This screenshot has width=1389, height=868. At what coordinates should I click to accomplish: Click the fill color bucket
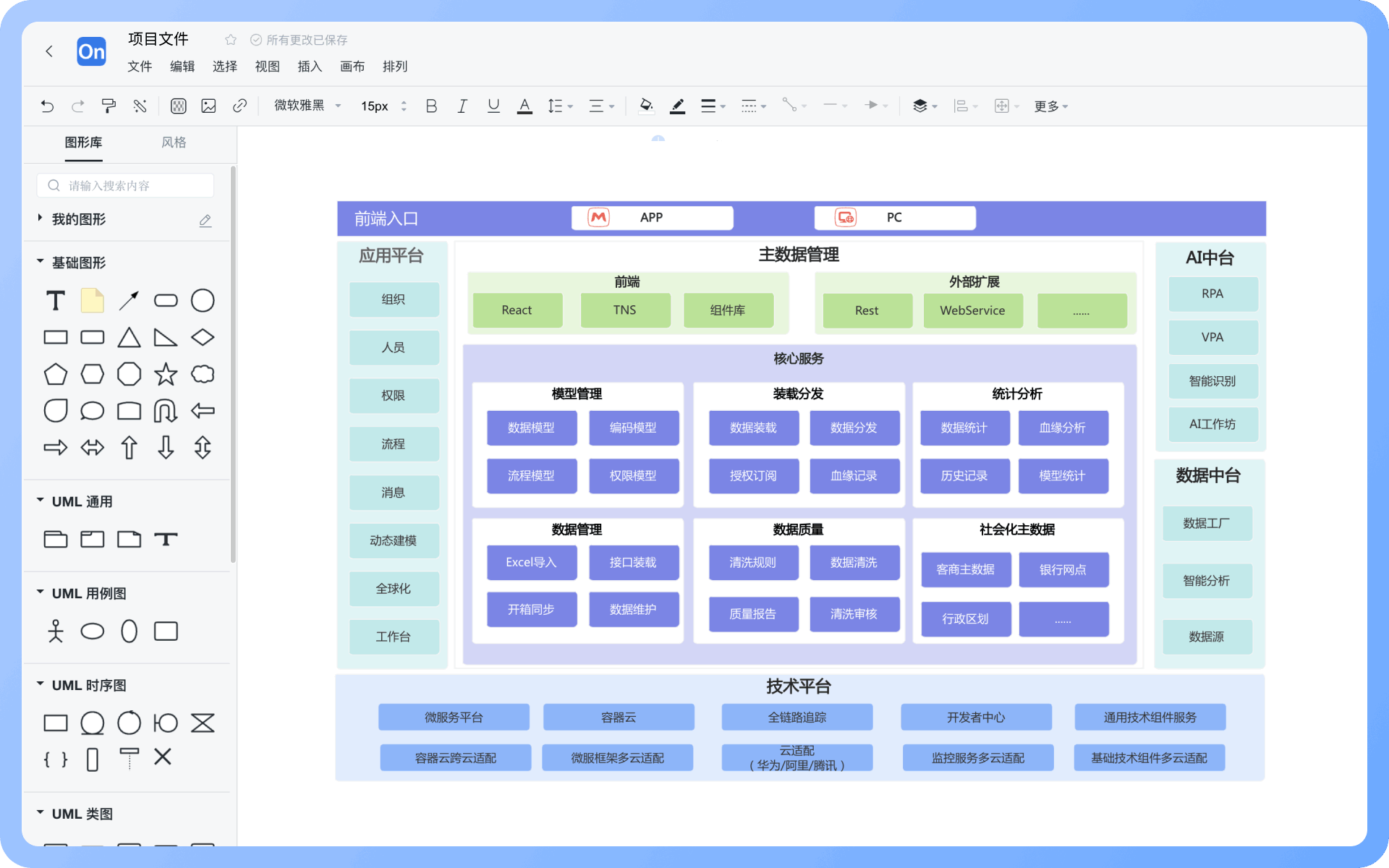[x=646, y=106]
